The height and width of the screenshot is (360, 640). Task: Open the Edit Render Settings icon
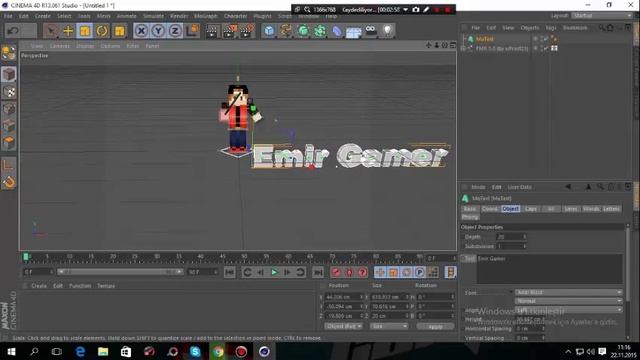tap(247, 31)
